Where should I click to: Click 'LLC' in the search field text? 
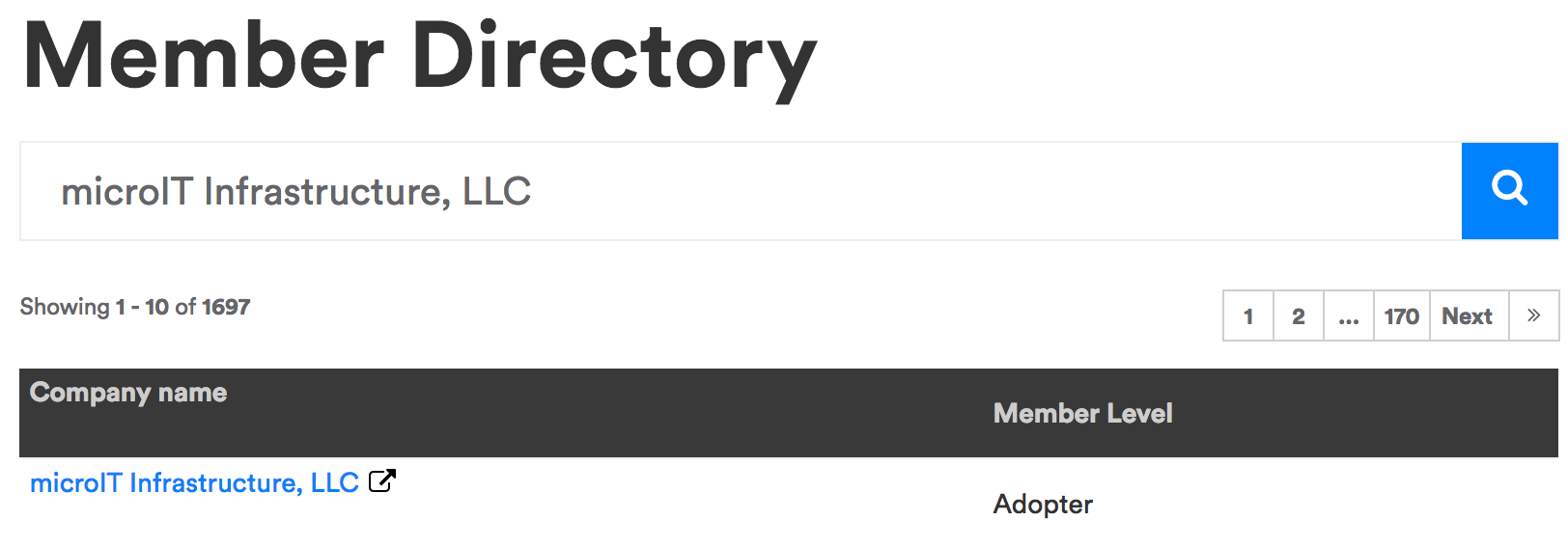point(496,191)
